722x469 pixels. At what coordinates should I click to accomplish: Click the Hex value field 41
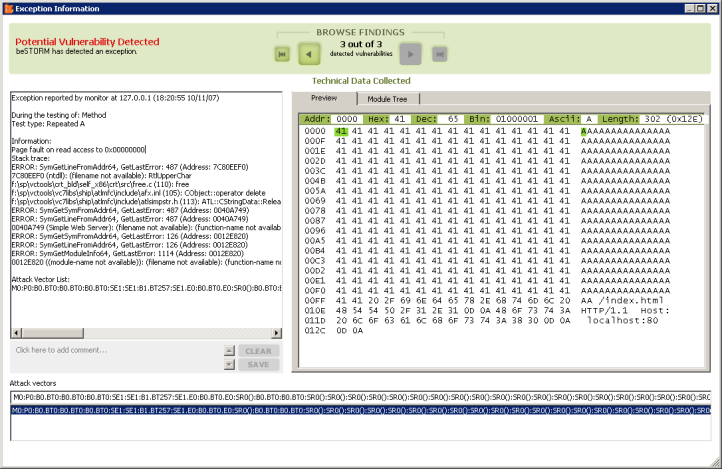point(400,119)
